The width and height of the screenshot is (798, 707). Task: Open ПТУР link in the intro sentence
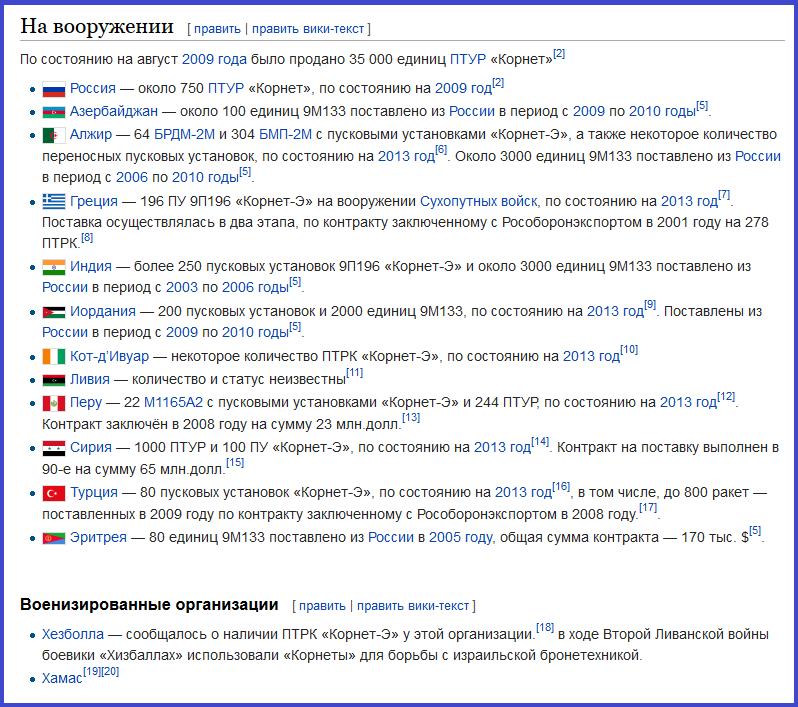coord(468,59)
